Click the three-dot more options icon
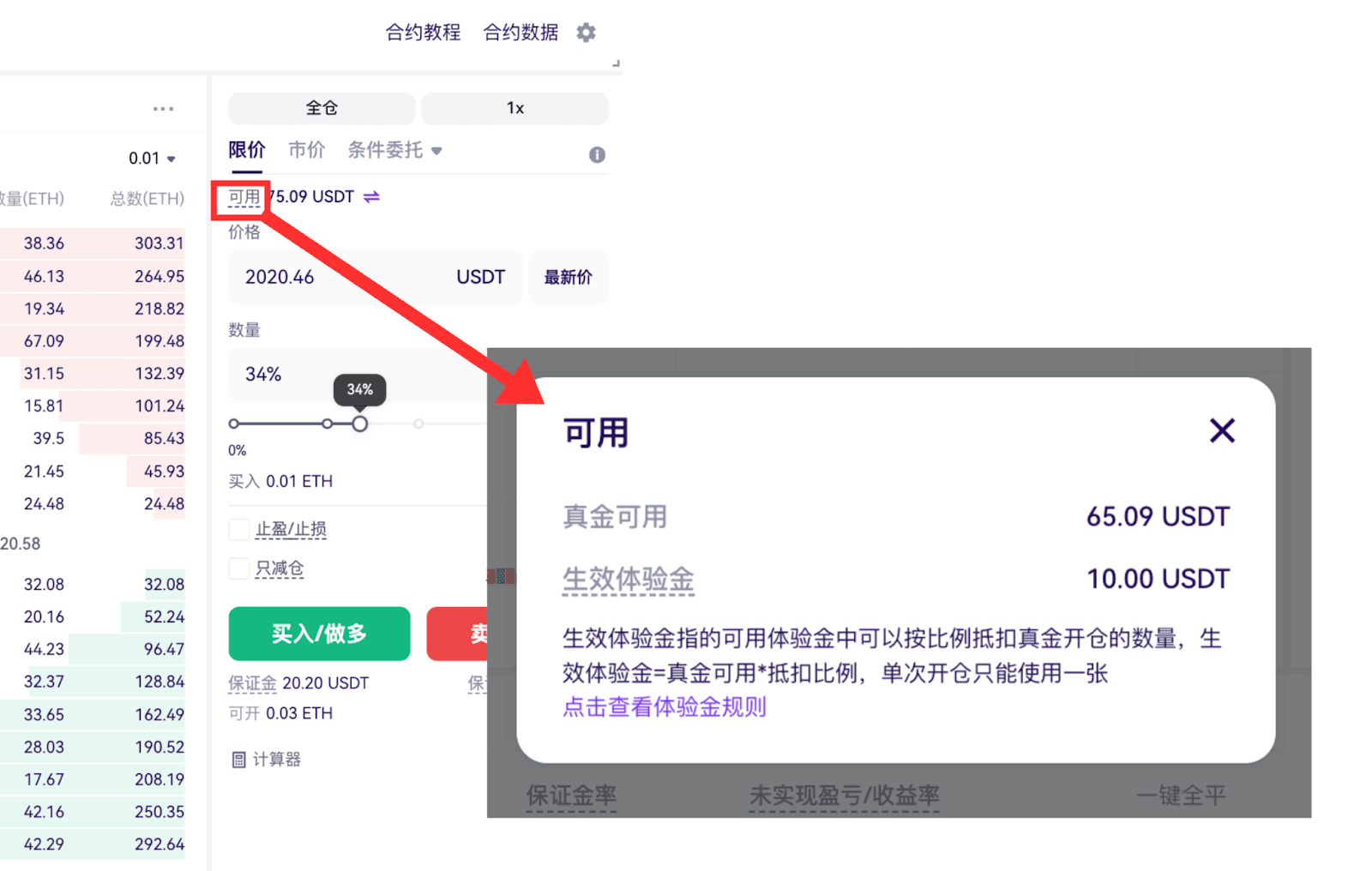This screenshot has height=871, width=1372. (x=163, y=109)
